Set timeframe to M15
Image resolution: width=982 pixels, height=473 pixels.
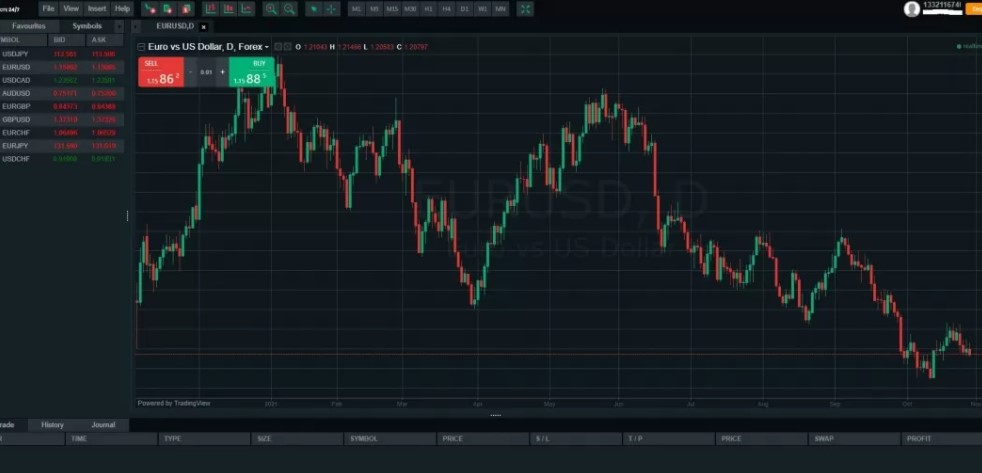(392, 9)
